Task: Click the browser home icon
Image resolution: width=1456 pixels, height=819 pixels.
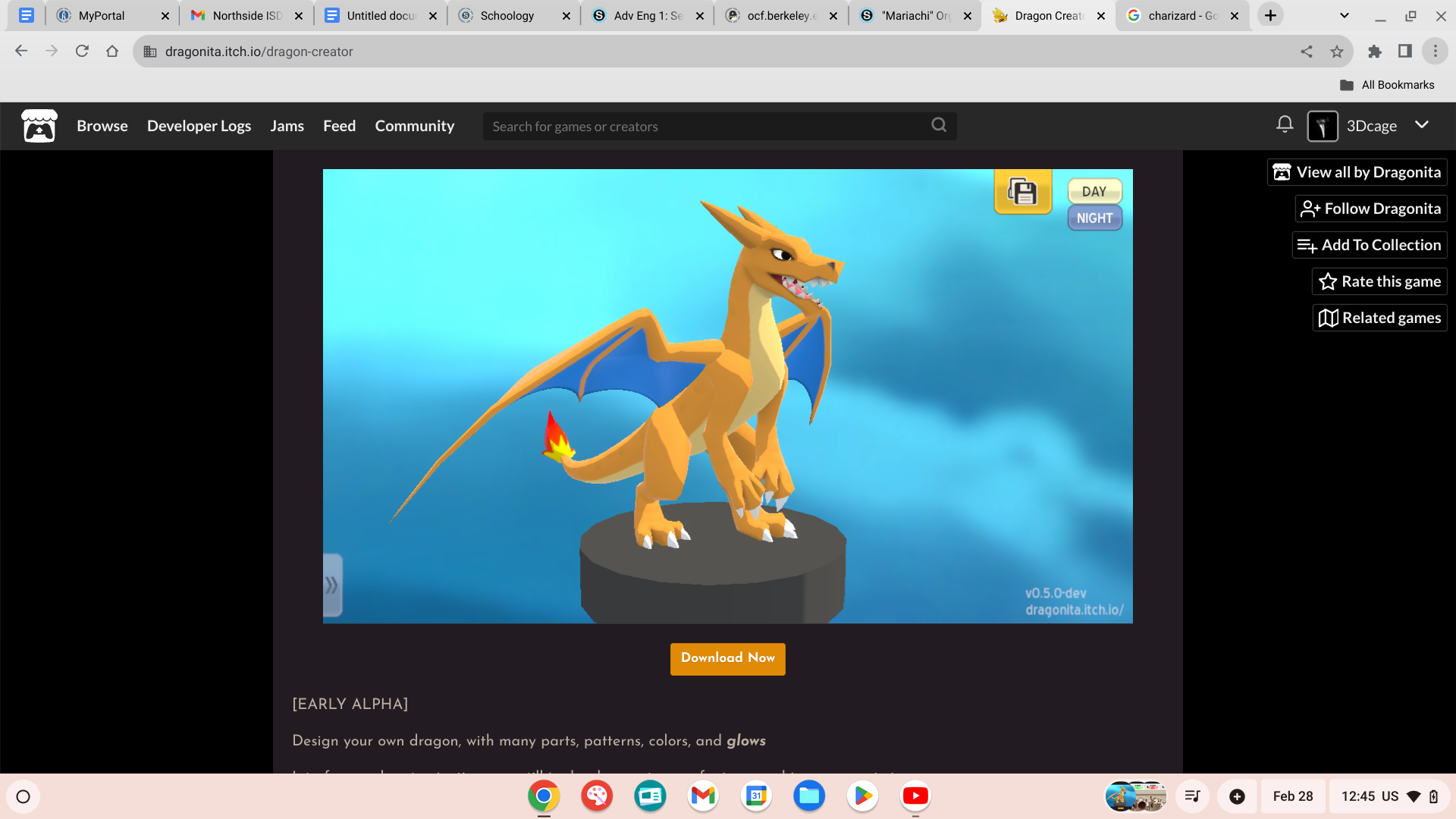Action: pos(112,51)
